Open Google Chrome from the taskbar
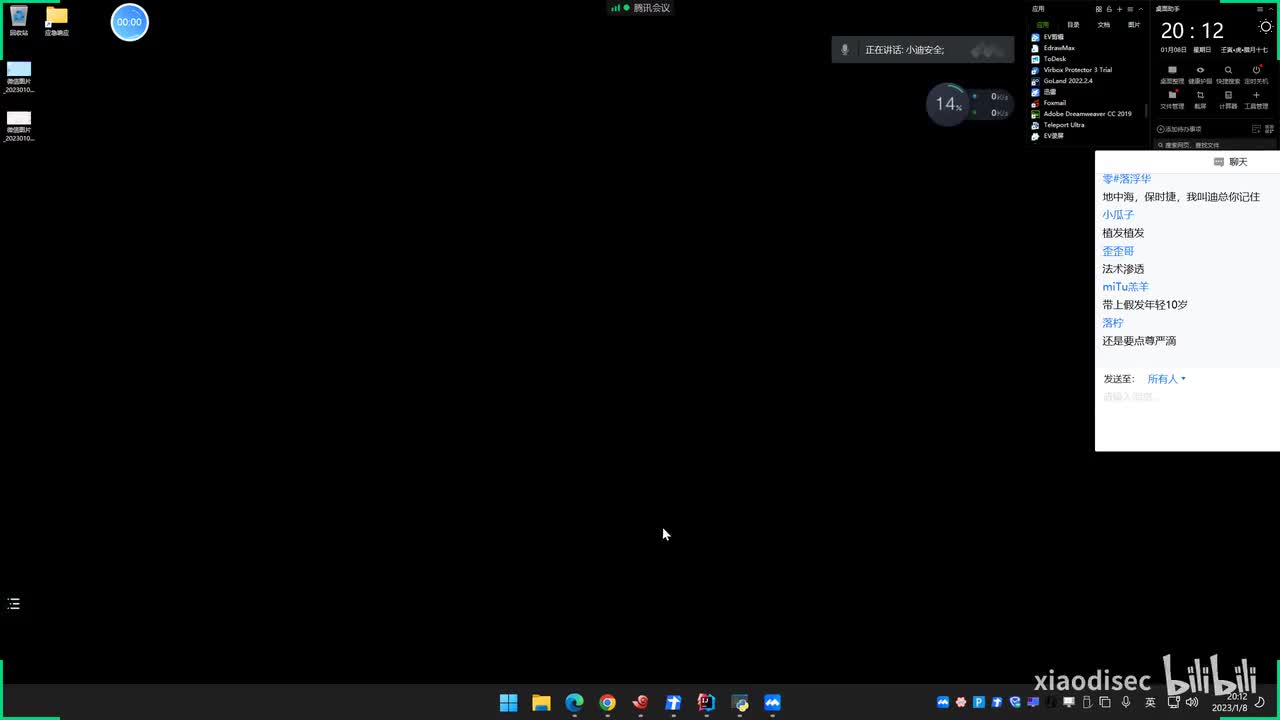This screenshot has width=1280, height=720. [x=607, y=703]
